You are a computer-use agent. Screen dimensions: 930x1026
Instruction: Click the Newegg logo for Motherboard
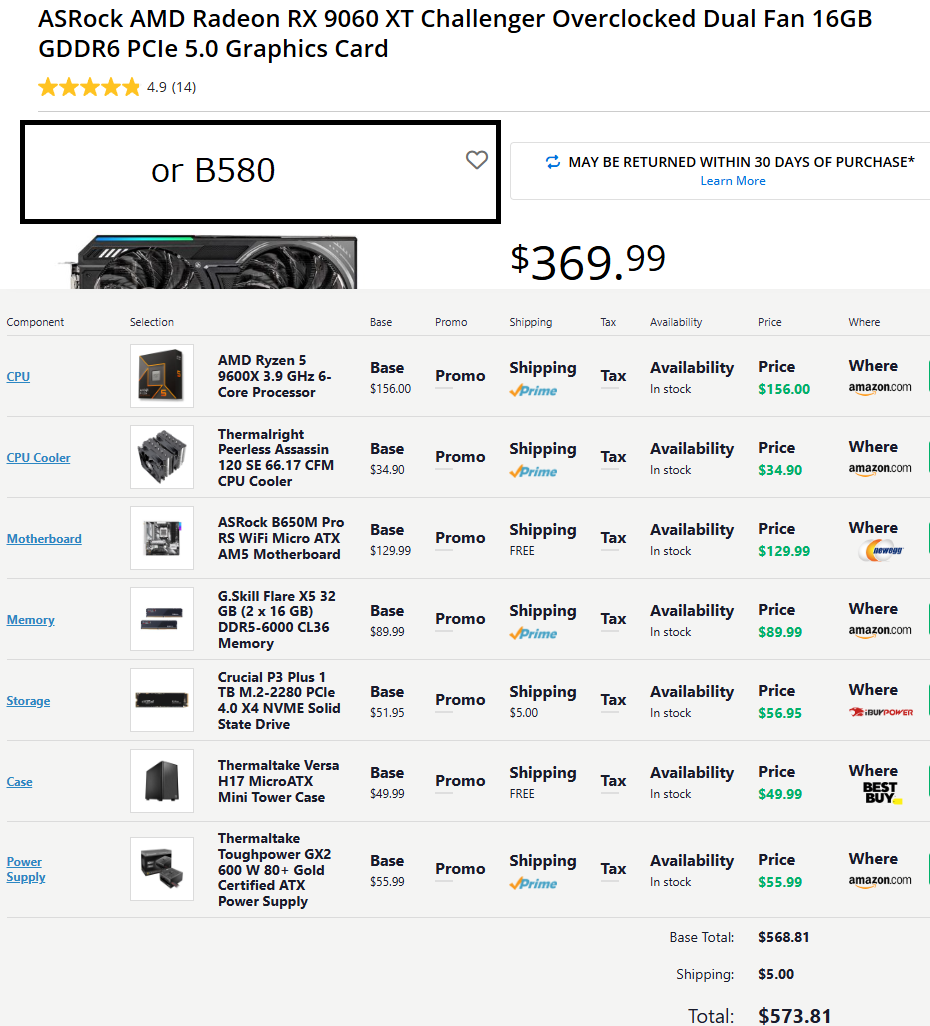(880, 551)
